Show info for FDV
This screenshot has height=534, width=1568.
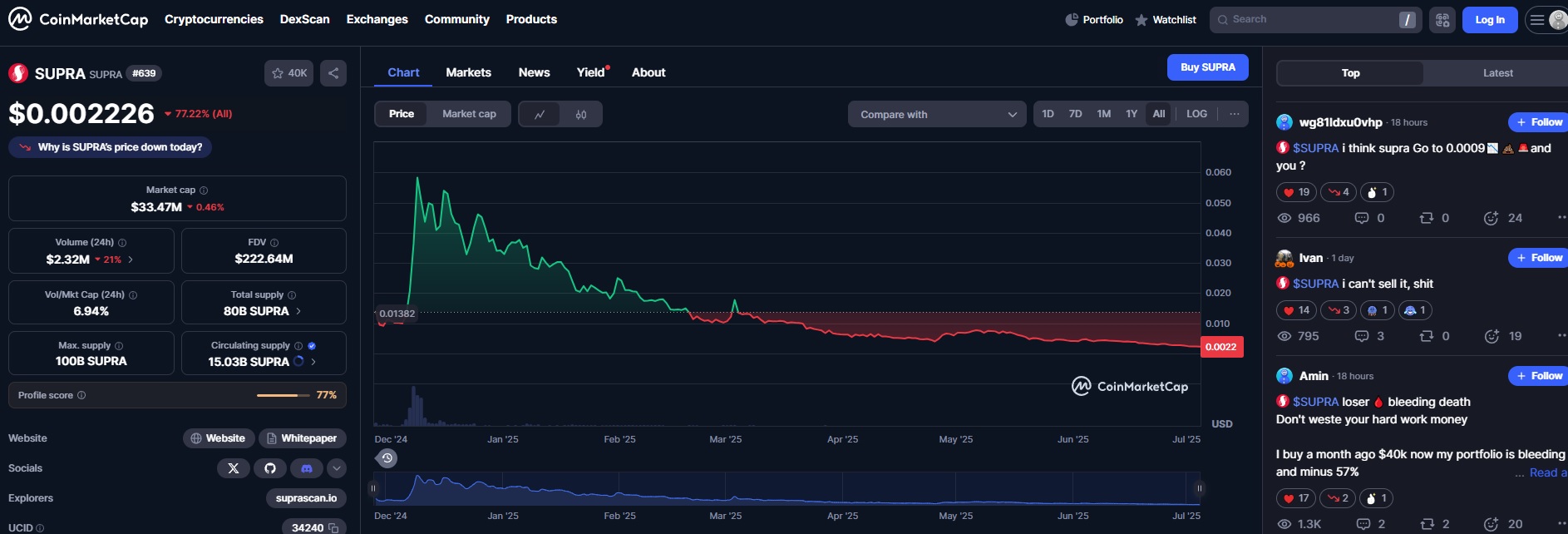tap(274, 243)
